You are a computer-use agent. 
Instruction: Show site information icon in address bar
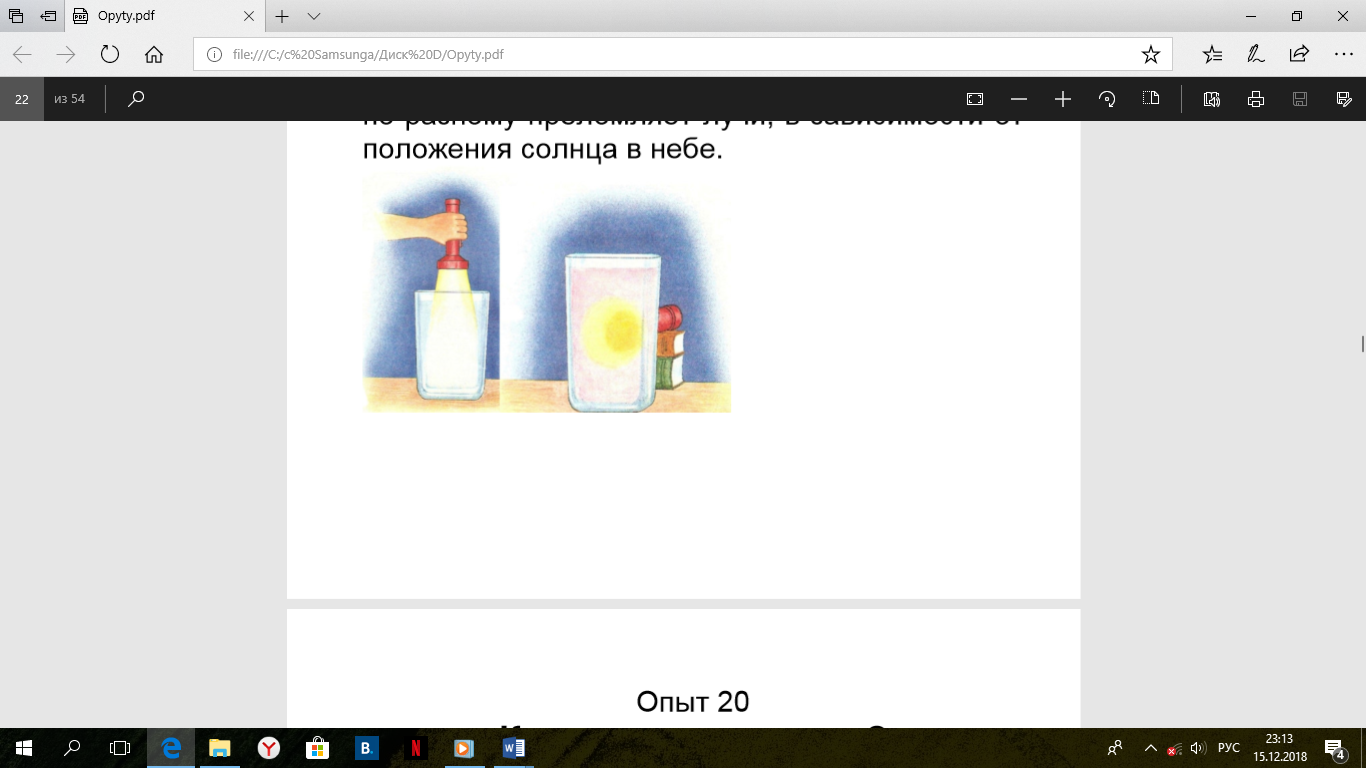[213, 54]
